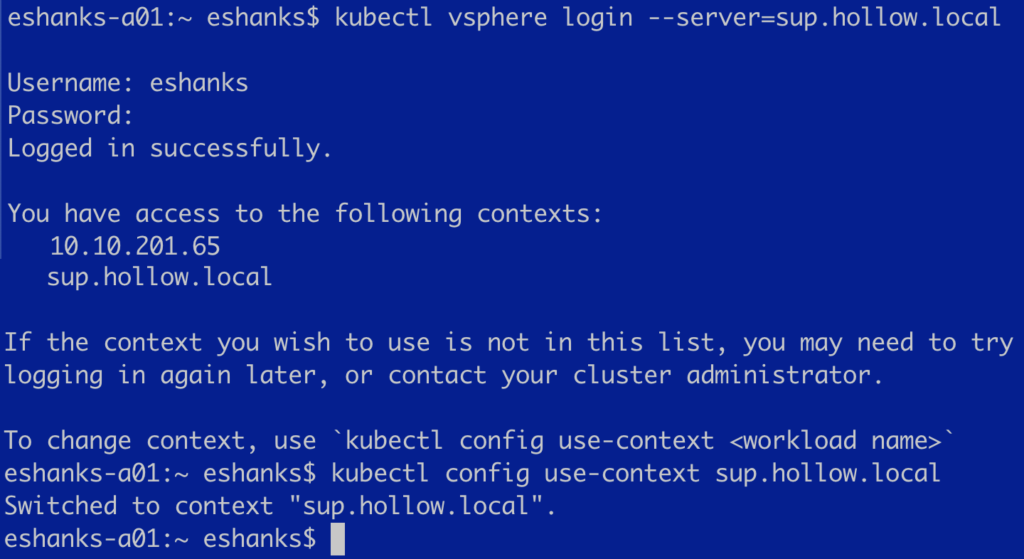Click the "Username: eshanks" line

[128, 83]
